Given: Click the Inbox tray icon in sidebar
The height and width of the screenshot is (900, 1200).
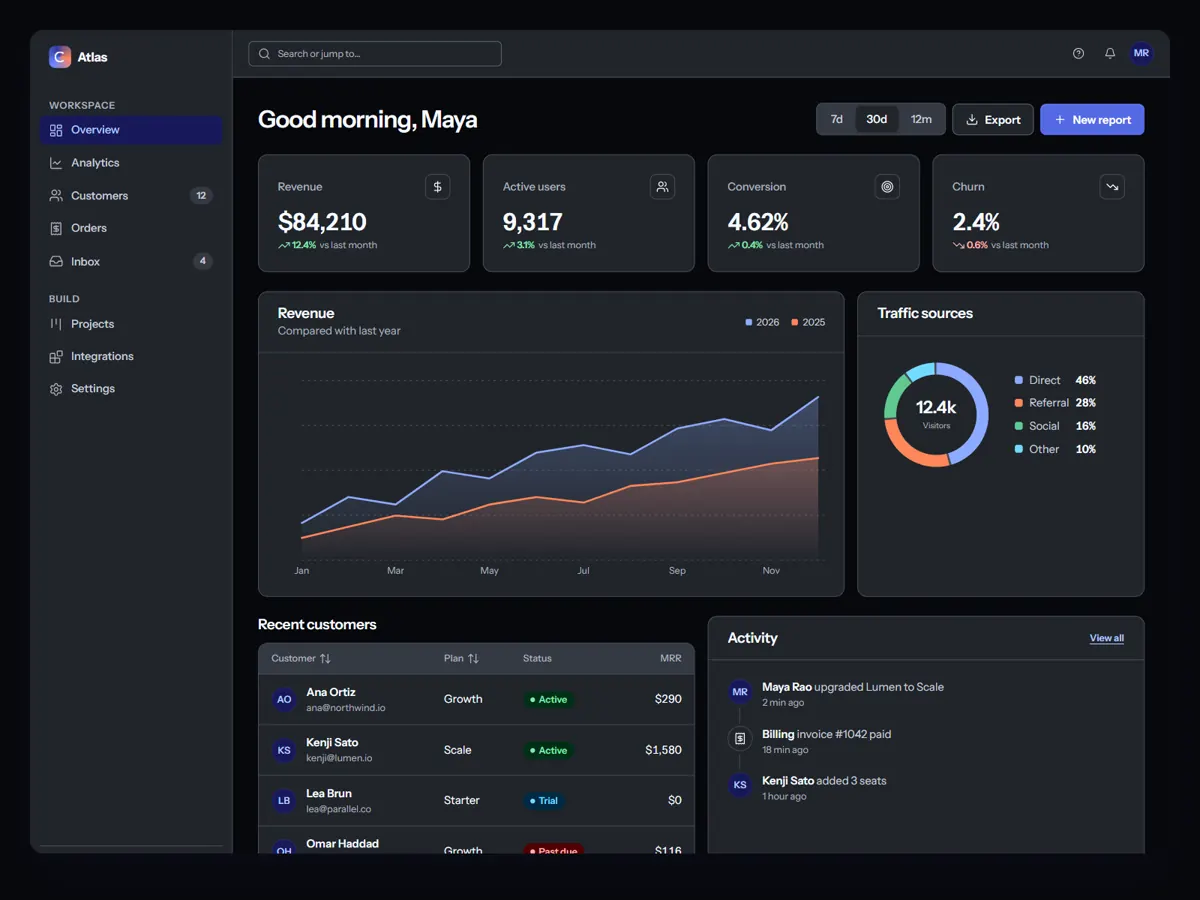Looking at the screenshot, I should pos(56,261).
